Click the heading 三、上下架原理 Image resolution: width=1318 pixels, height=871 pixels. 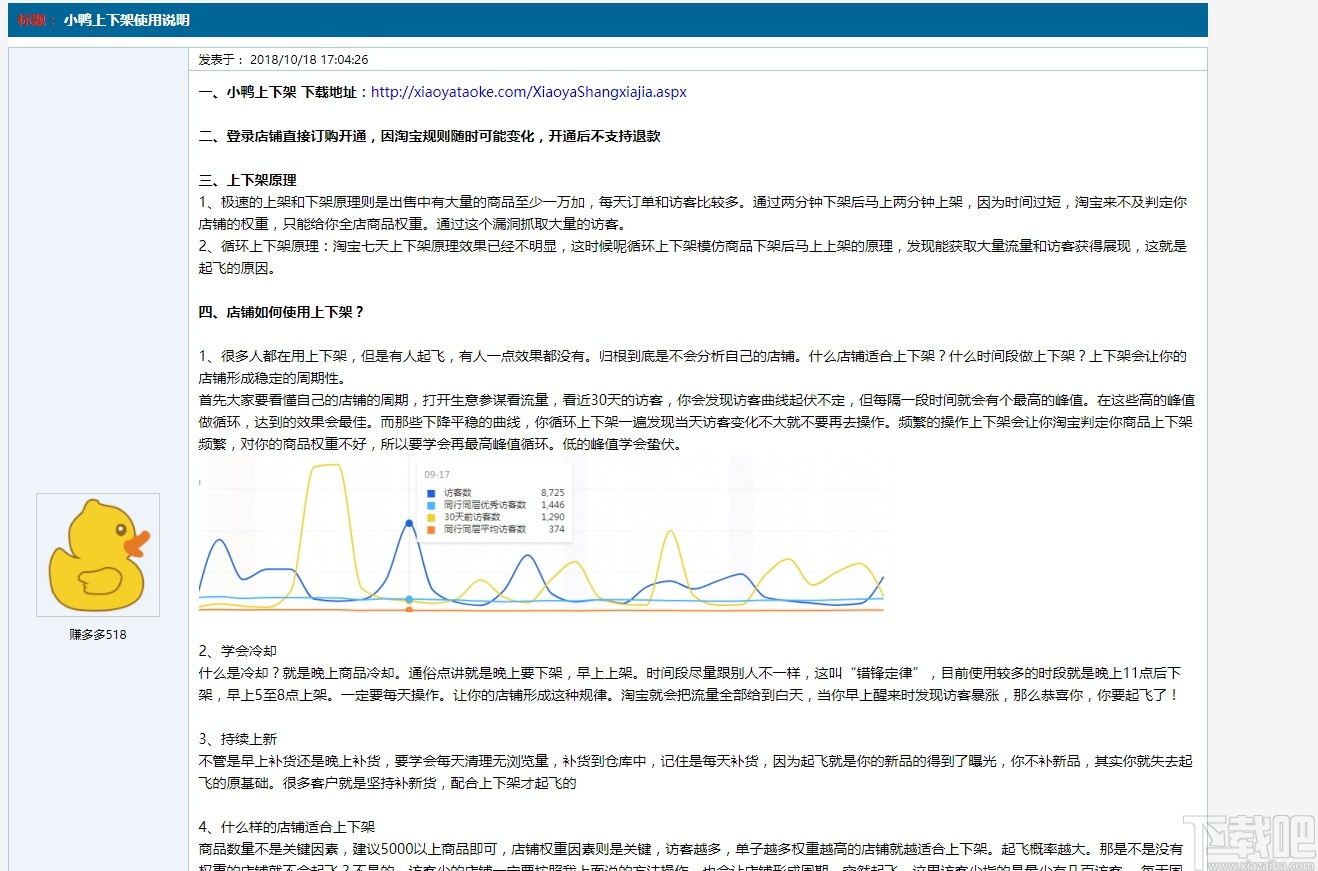point(247,180)
